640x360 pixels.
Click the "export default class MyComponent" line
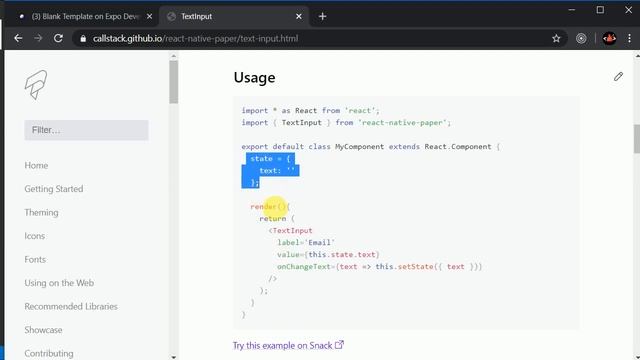coord(371,147)
